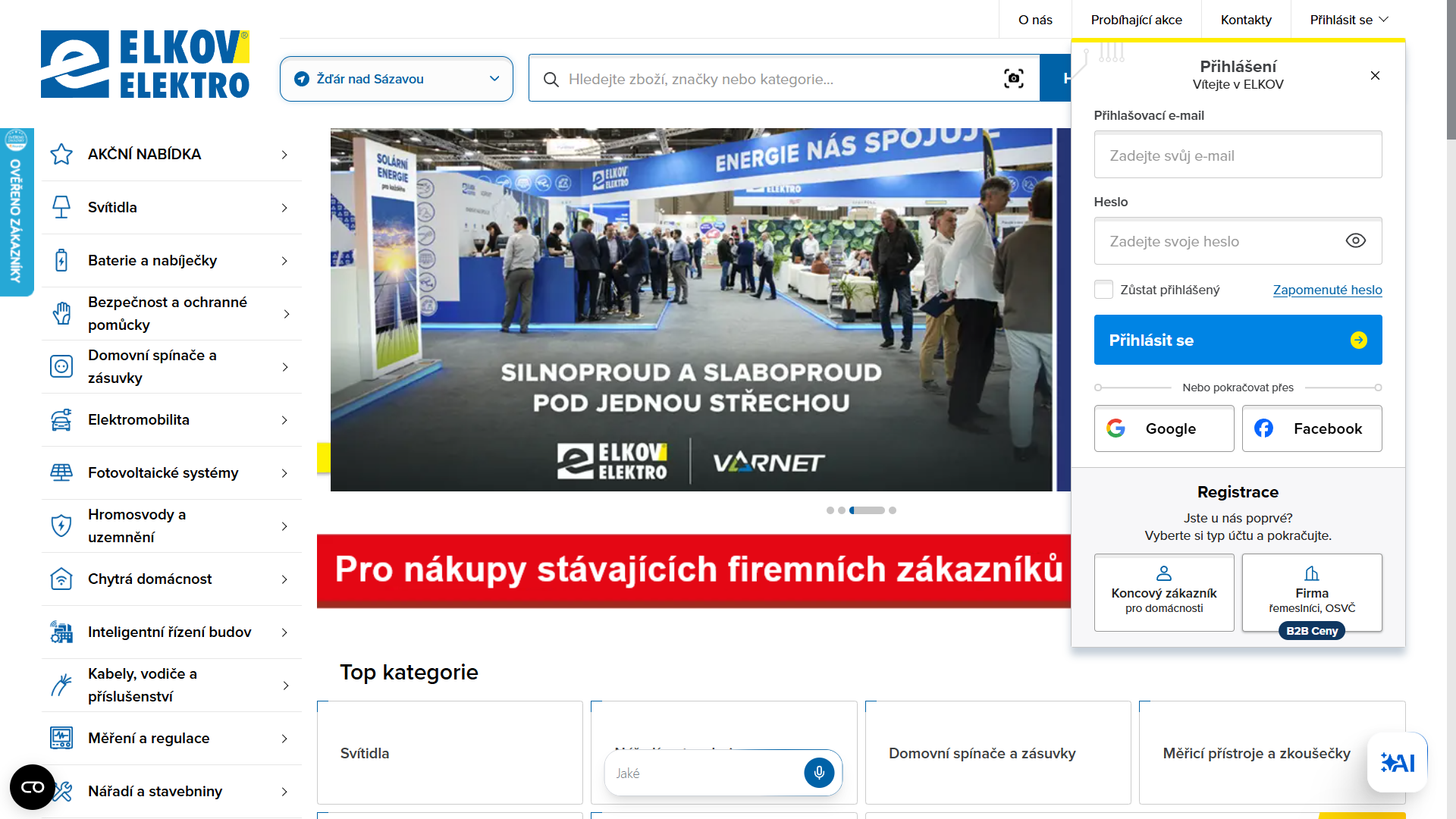Image resolution: width=1456 pixels, height=819 pixels.
Task: Click the magnifier search icon
Action: (x=551, y=79)
